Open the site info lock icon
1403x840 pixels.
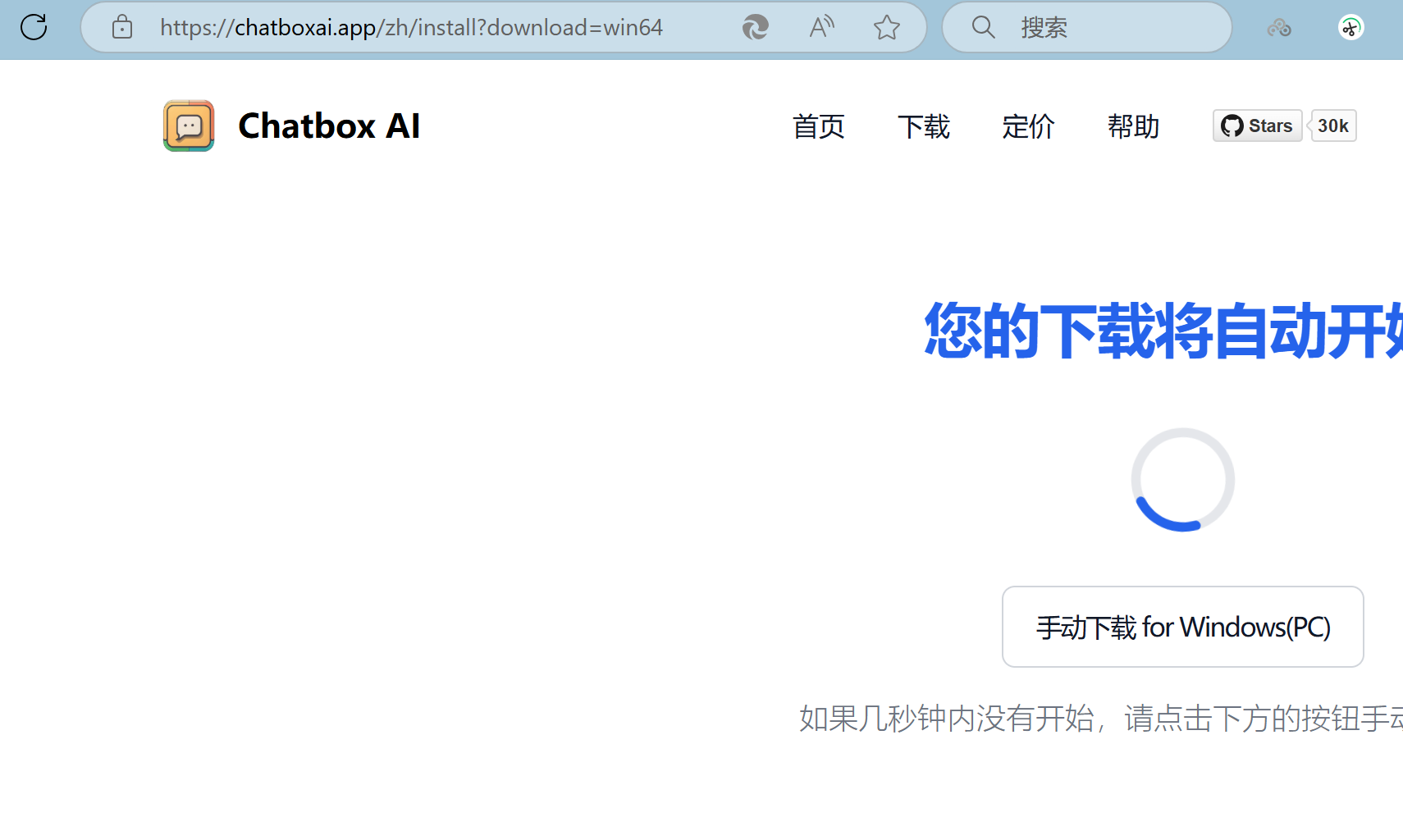coord(122,27)
